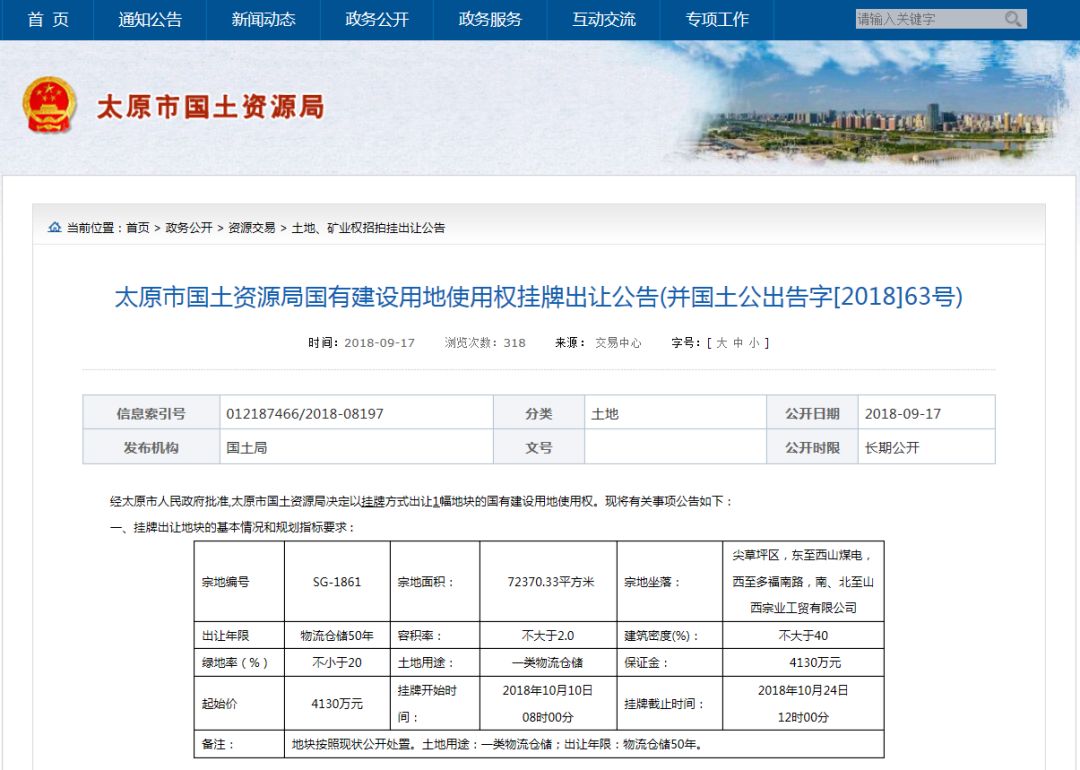
Task: Click the 绿地率（%） label cell
Action: 239,663
